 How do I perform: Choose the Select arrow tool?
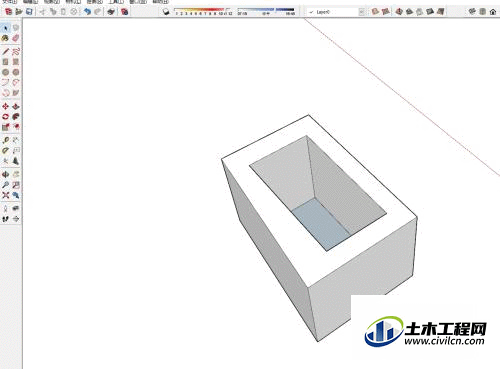[6, 28]
